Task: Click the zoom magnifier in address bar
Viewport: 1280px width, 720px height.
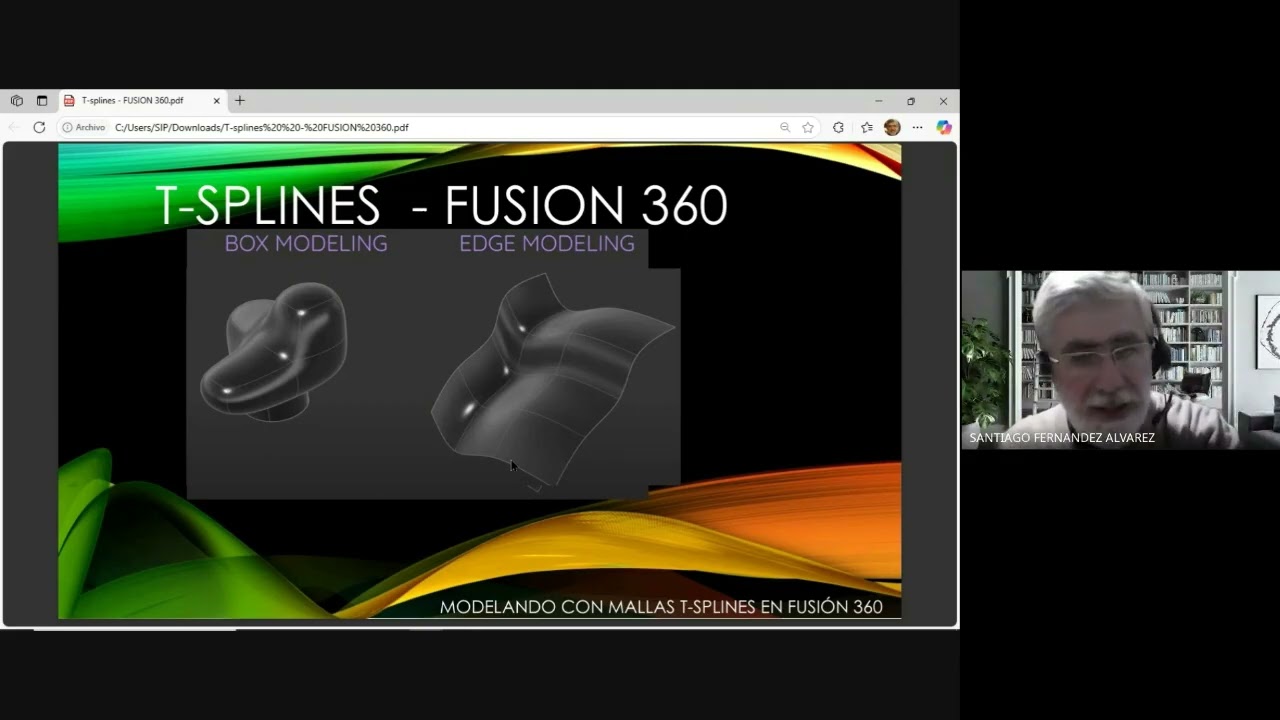Action: 785,127
